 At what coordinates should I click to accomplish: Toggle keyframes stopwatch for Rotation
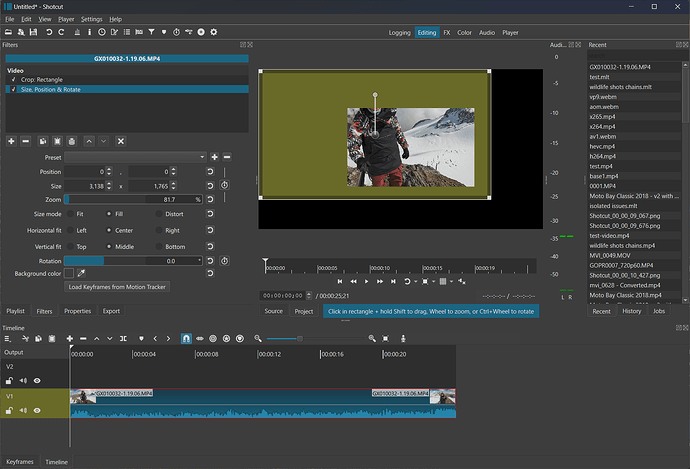pyautogui.click(x=224, y=260)
